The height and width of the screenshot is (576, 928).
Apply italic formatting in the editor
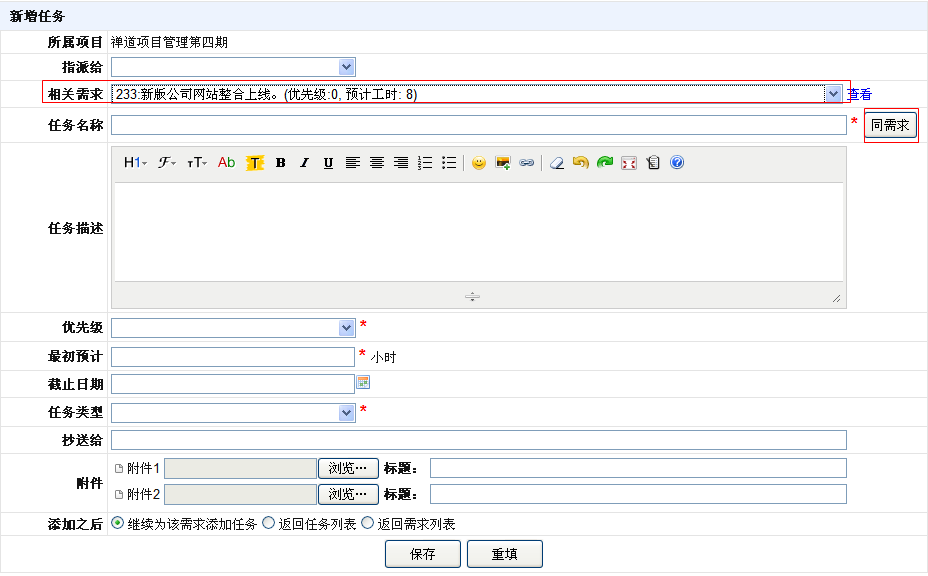[x=305, y=163]
